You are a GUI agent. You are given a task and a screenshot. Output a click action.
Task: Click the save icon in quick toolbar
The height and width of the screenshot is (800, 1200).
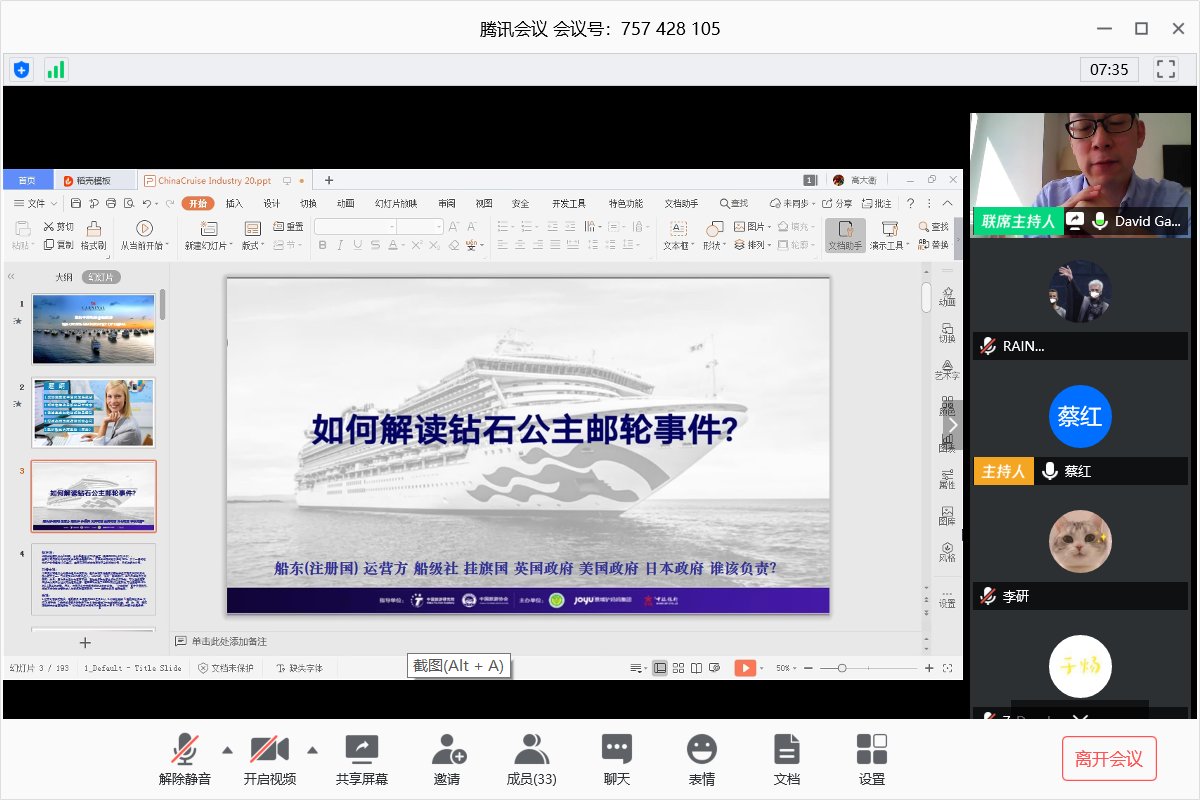pos(78,203)
